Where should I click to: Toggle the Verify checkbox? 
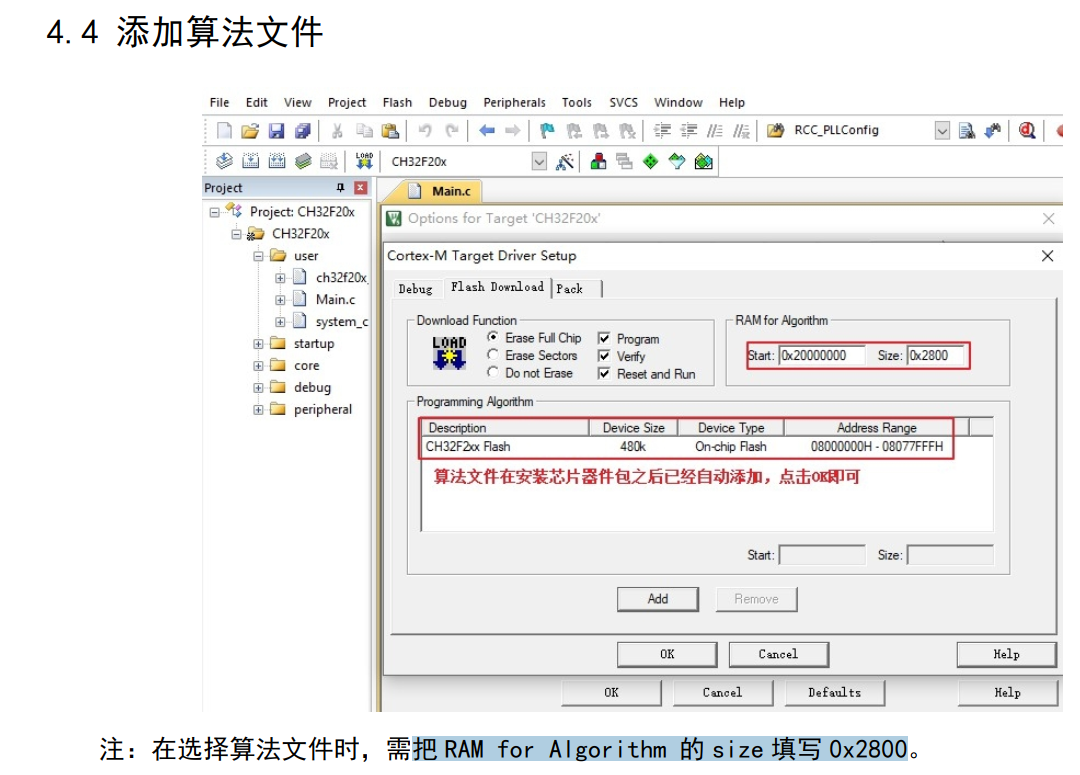(x=604, y=356)
